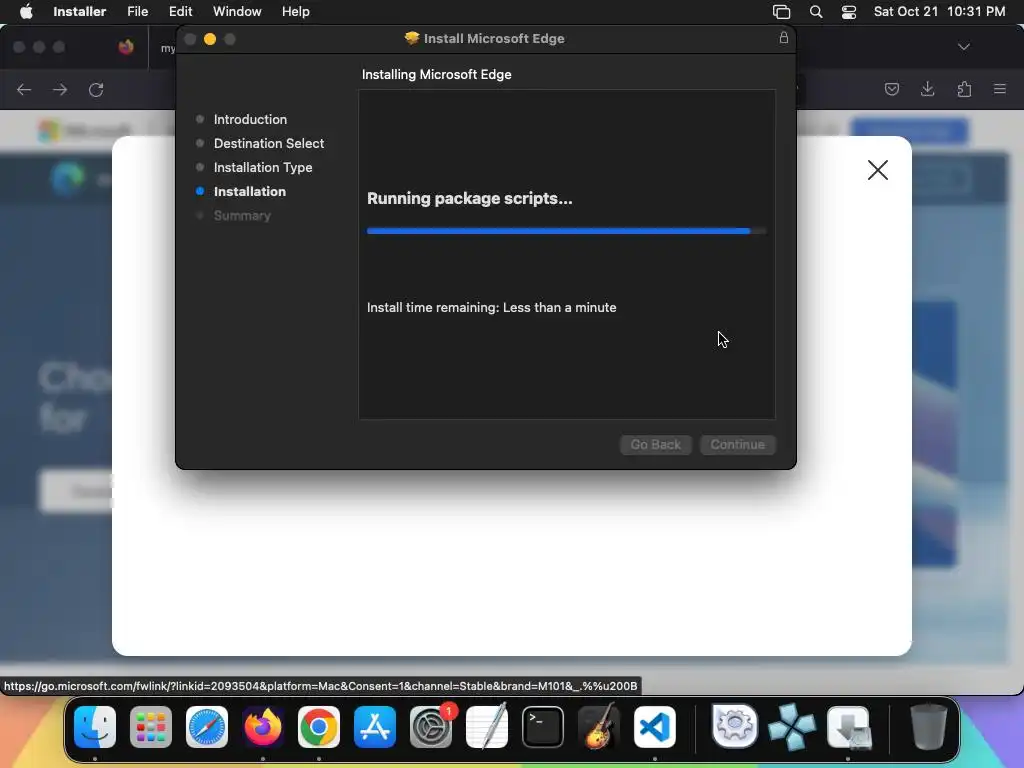This screenshot has height=768, width=1024.
Task: Open the Firefox hamburger menu
Action: tap(1000, 89)
